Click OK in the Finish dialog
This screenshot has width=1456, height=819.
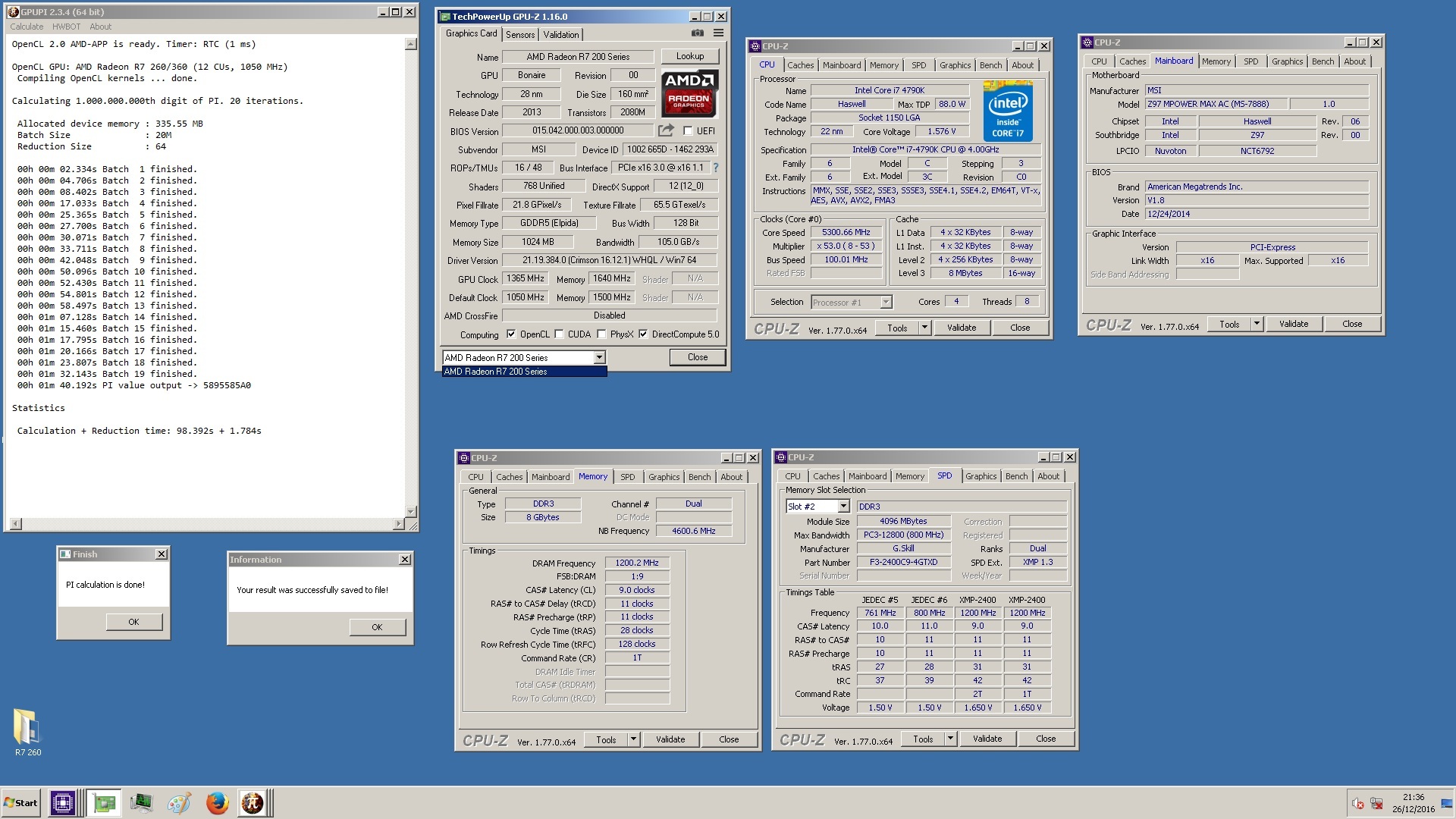point(133,622)
